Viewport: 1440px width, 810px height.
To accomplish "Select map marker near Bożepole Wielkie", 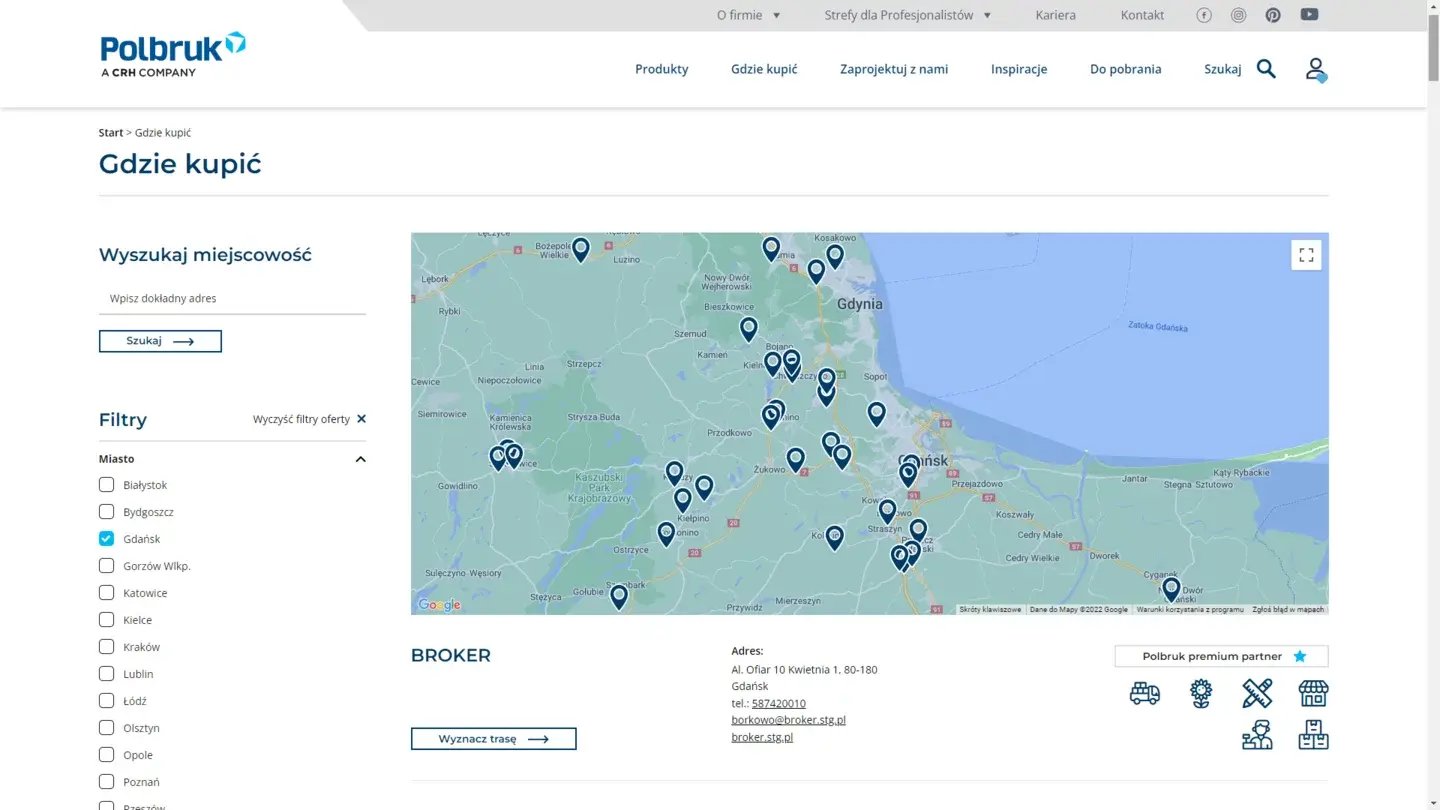I will pos(581,249).
